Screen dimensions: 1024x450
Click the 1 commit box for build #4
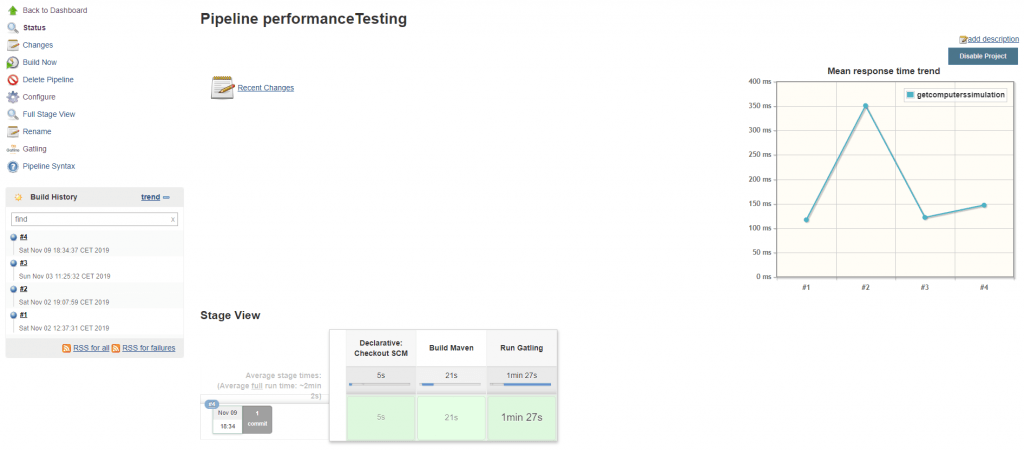(x=257, y=419)
